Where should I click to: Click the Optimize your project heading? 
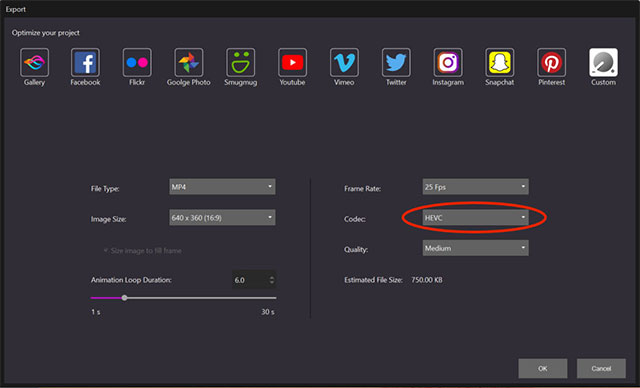[x=46, y=33]
